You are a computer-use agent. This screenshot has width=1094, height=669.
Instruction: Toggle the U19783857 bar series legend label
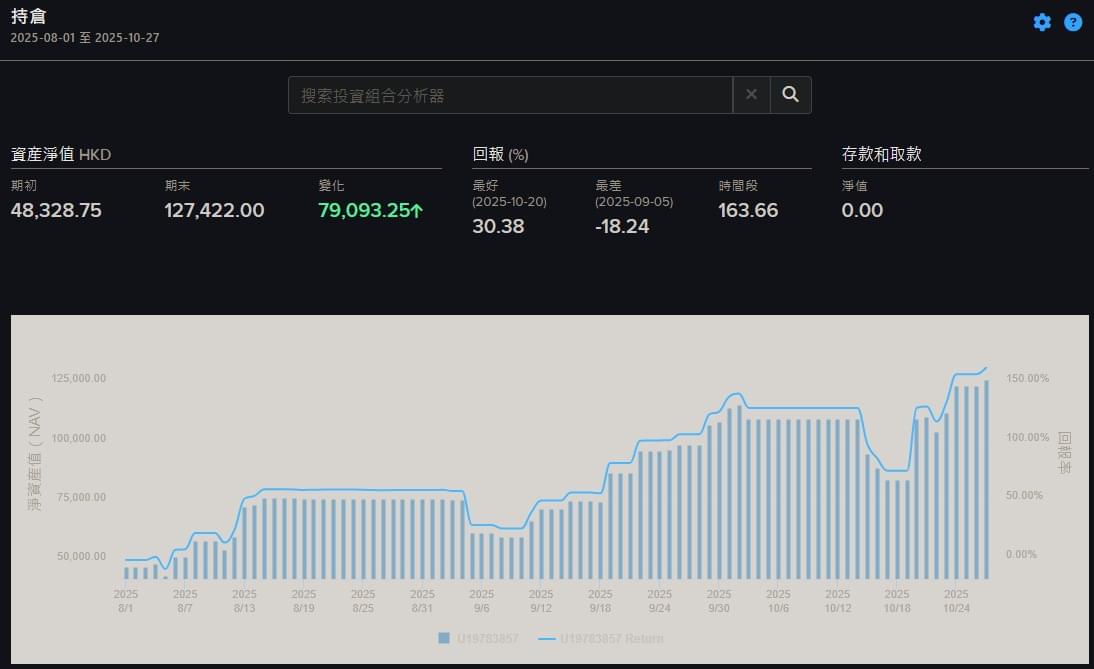click(488, 638)
